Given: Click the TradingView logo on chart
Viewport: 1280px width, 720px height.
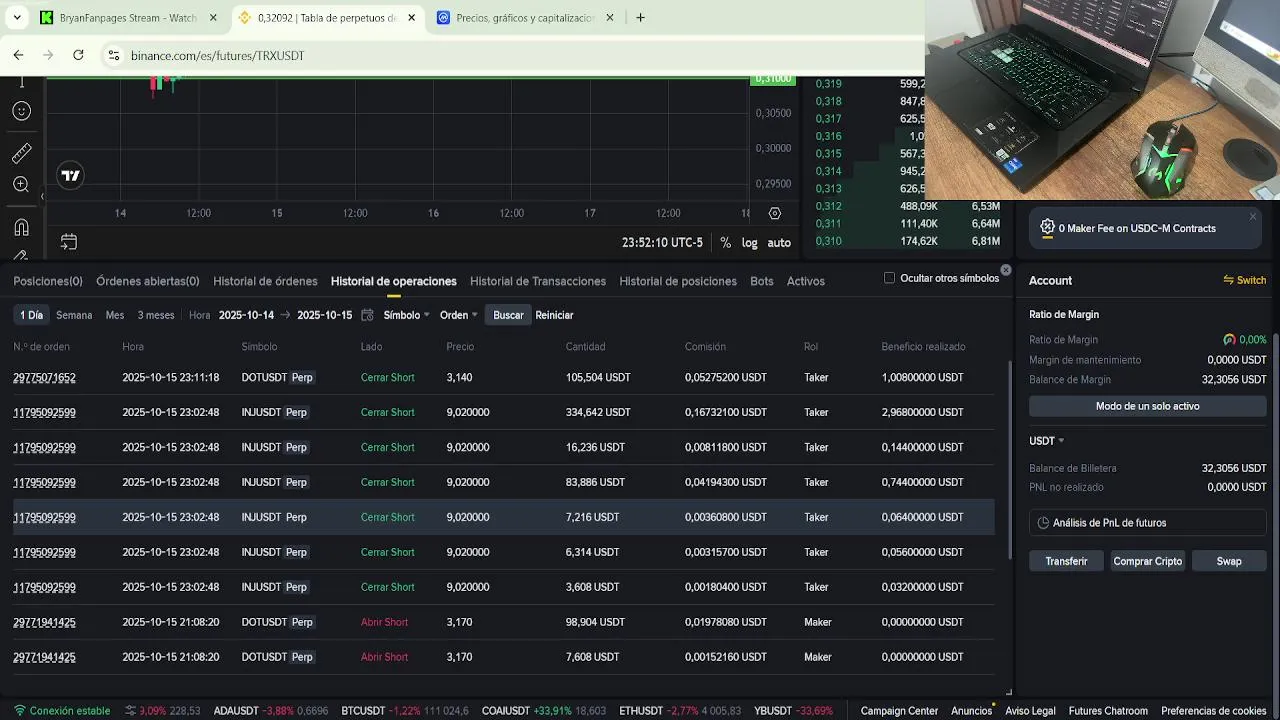Looking at the screenshot, I should pos(70,176).
